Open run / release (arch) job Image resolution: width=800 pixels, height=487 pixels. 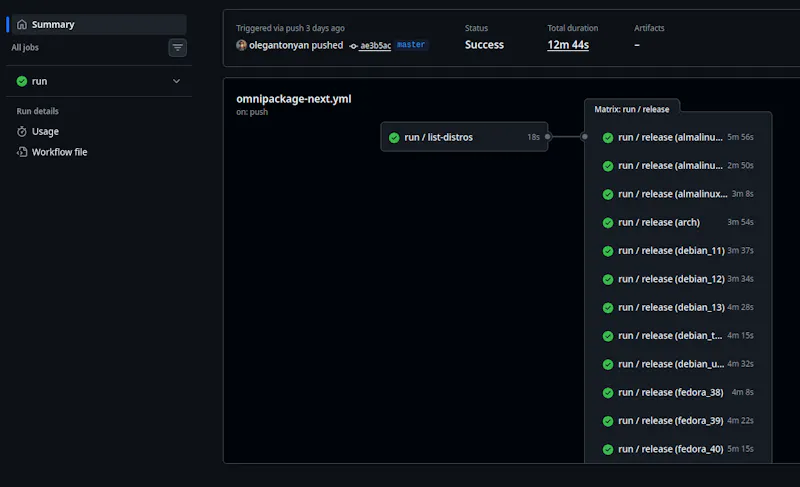click(x=678, y=222)
